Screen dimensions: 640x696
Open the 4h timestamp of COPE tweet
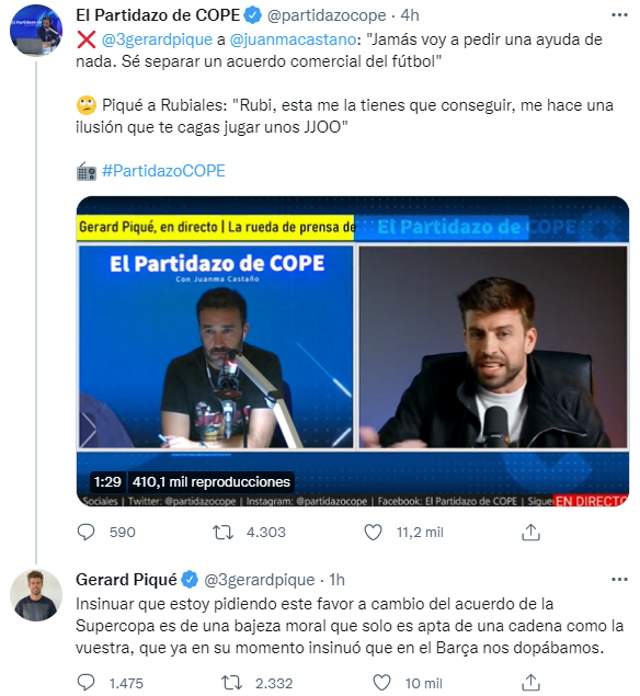[x=410, y=16]
